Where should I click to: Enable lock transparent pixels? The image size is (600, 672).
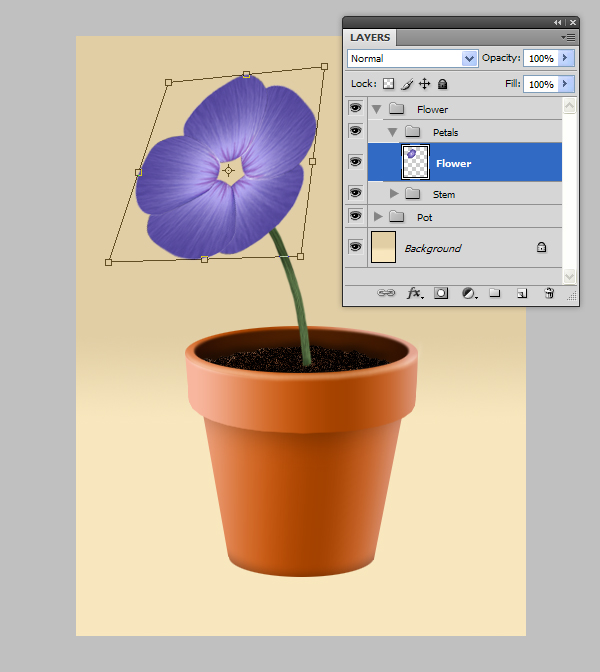point(389,85)
